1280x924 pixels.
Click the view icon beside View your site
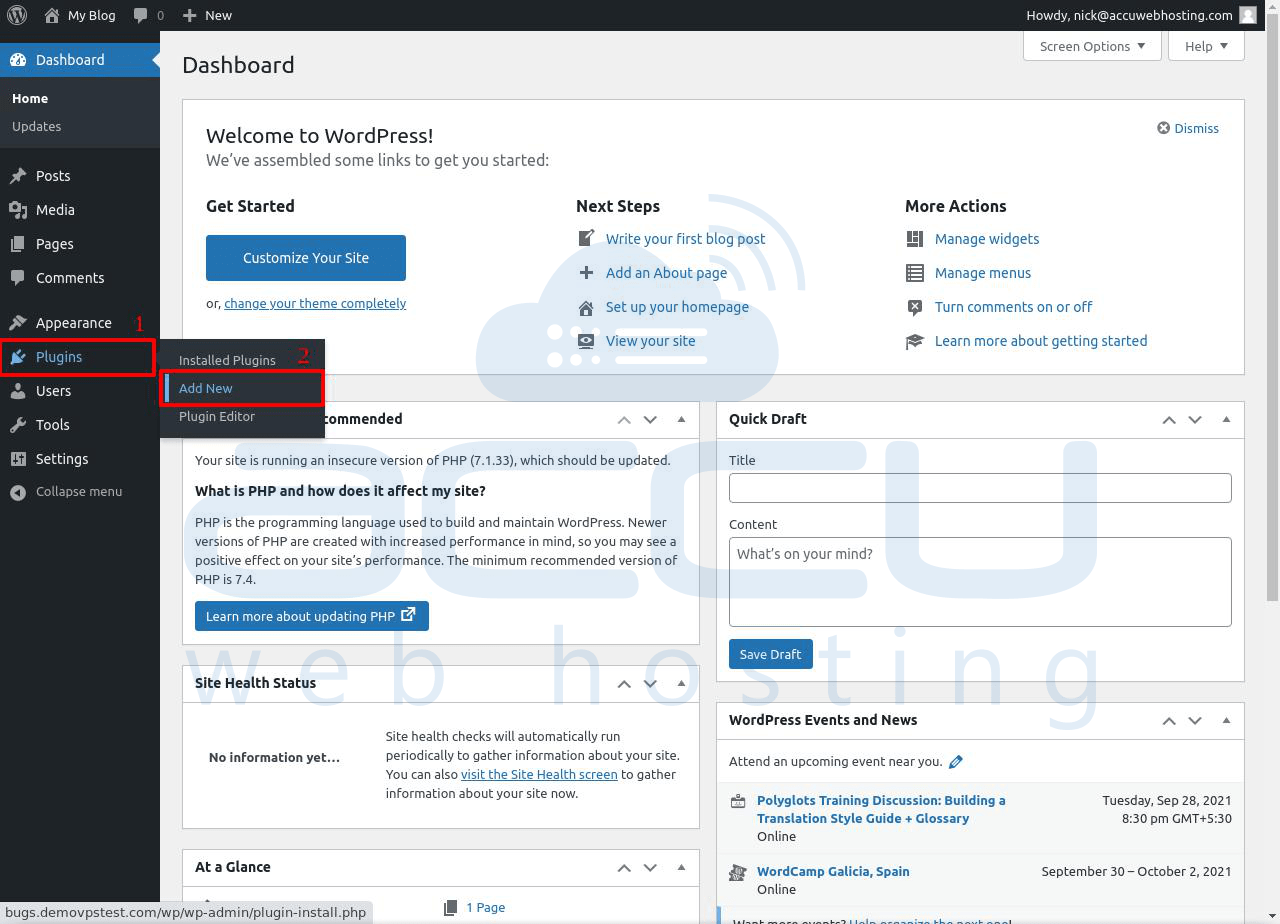click(586, 341)
